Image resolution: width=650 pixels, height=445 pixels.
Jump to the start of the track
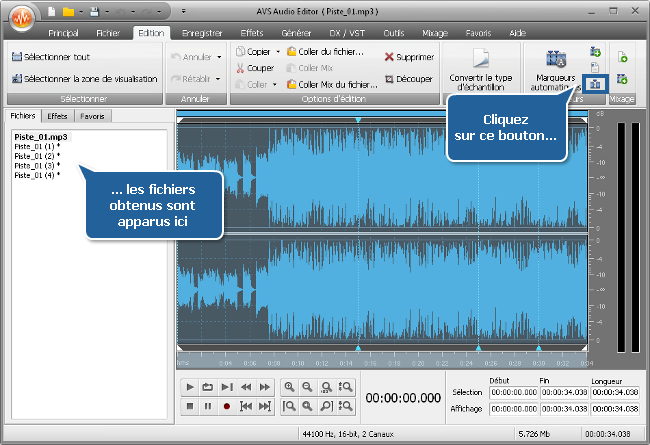pos(246,406)
